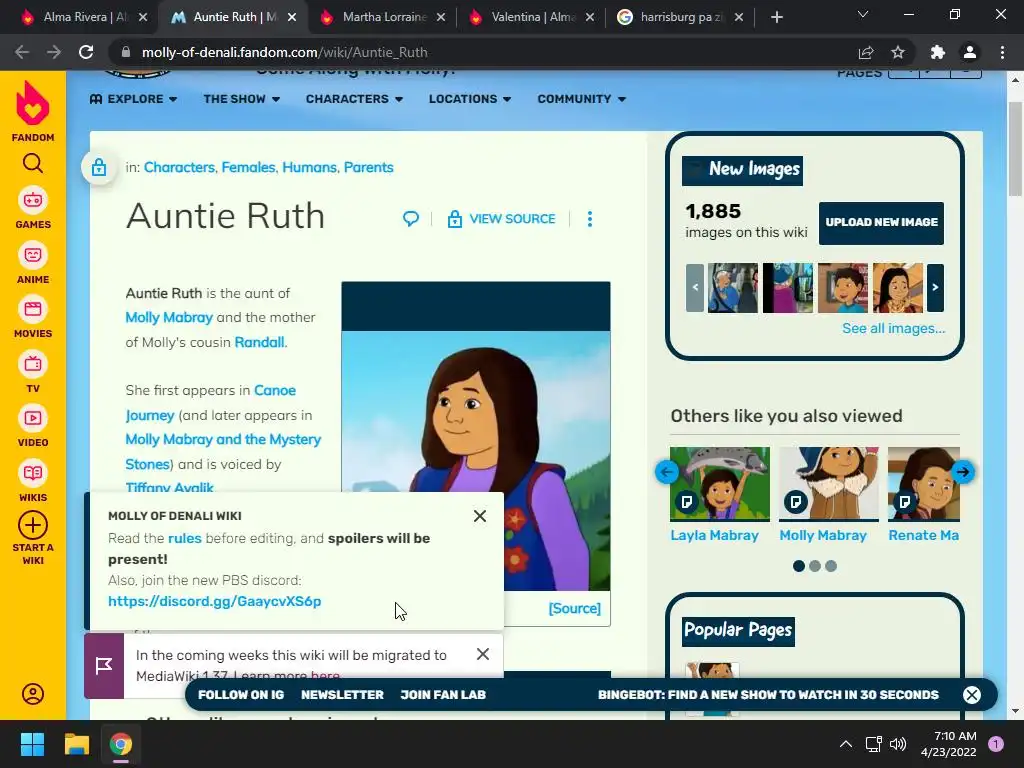The image size is (1024, 768).
Task: Open the Randall link
Action: [x=259, y=342]
